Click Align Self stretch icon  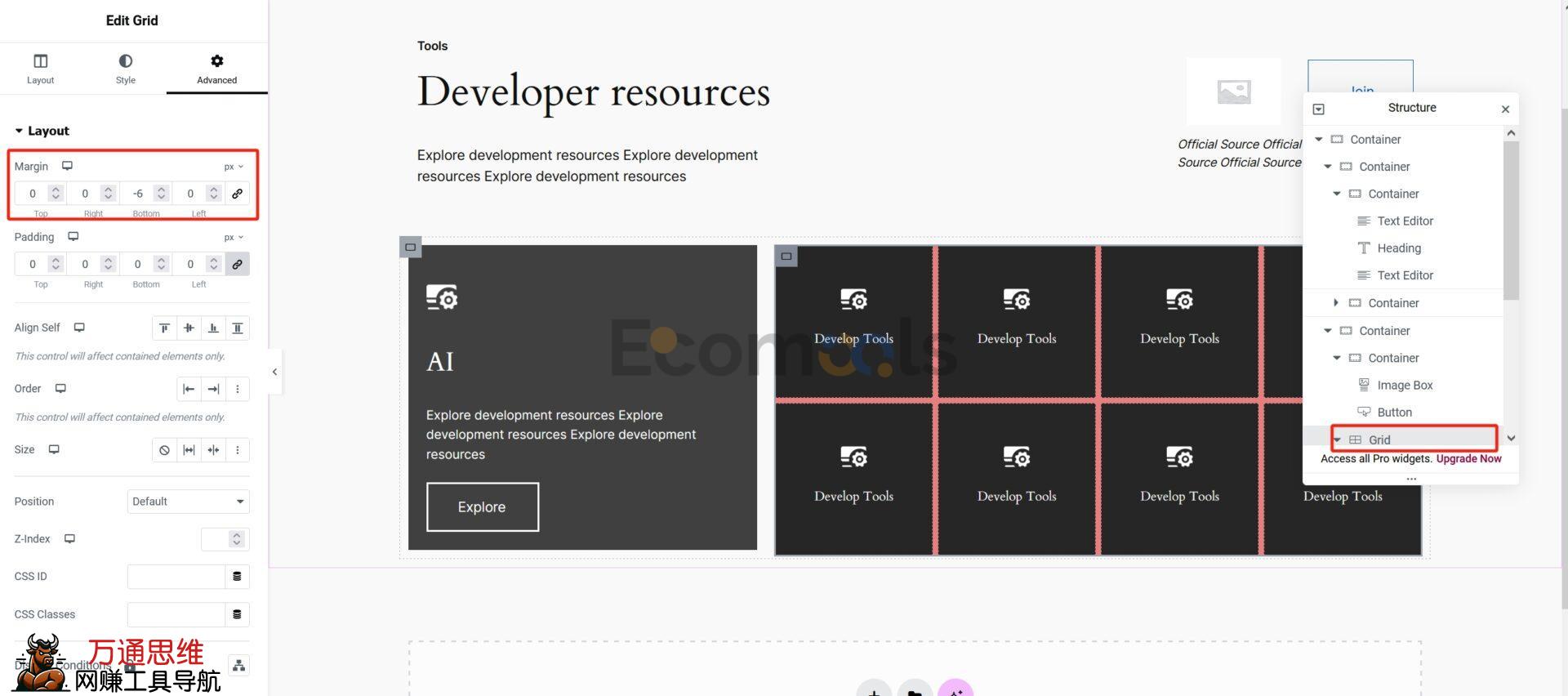(238, 328)
